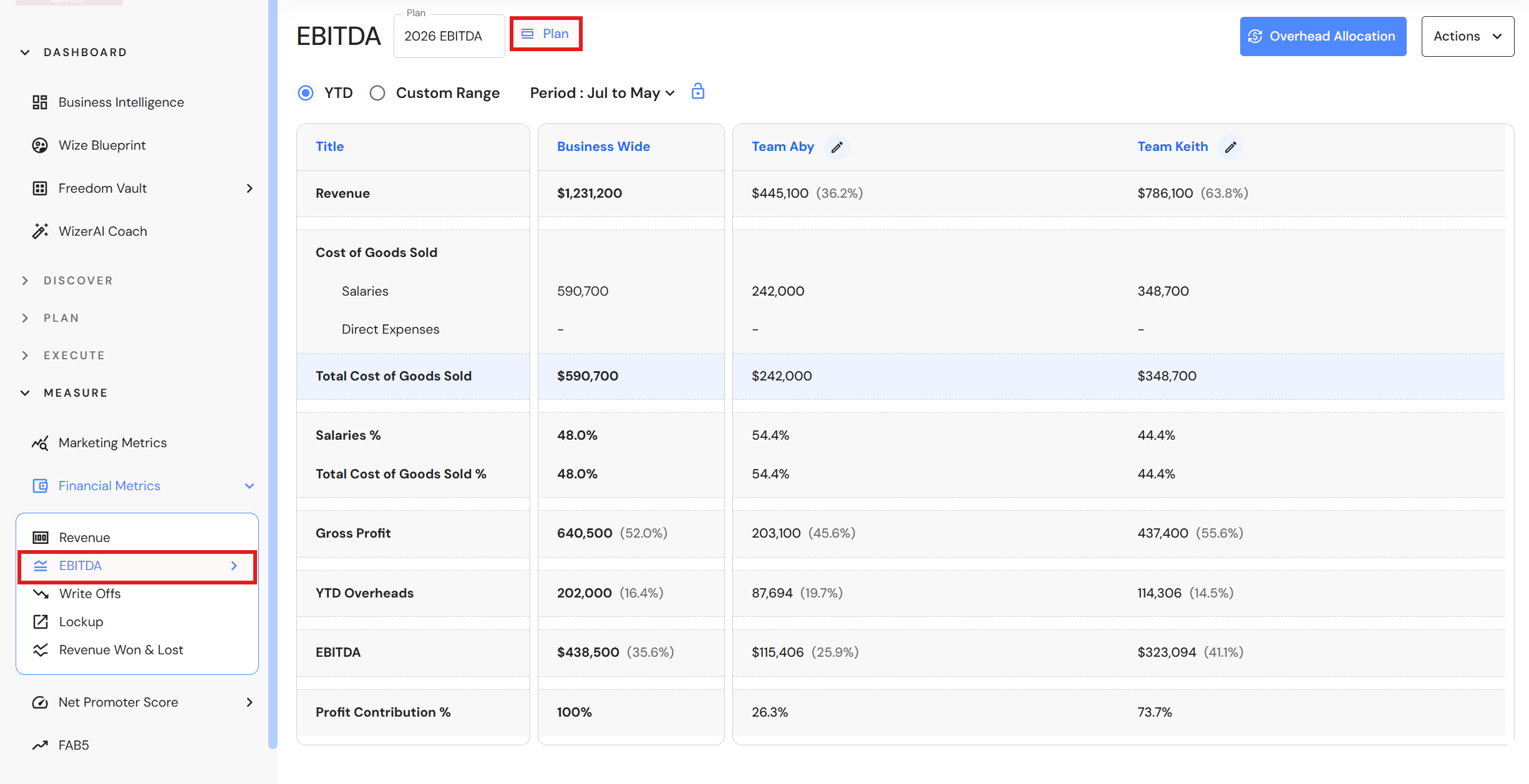Viewport: 1529px width, 784px height.
Task: Open the Actions dropdown
Action: [x=1467, y=36]
